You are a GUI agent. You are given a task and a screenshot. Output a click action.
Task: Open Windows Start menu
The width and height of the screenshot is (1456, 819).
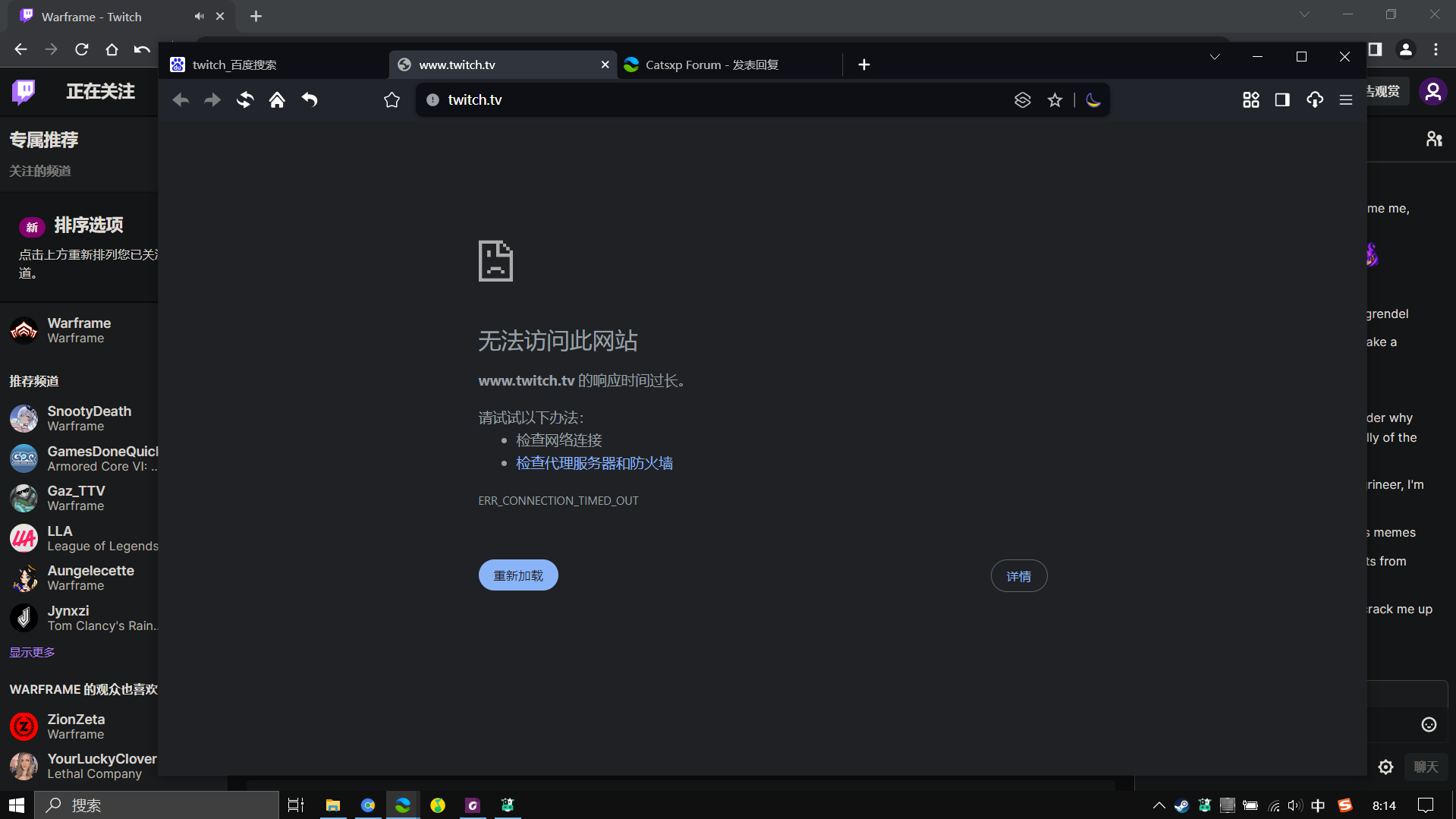pos(17,805)
